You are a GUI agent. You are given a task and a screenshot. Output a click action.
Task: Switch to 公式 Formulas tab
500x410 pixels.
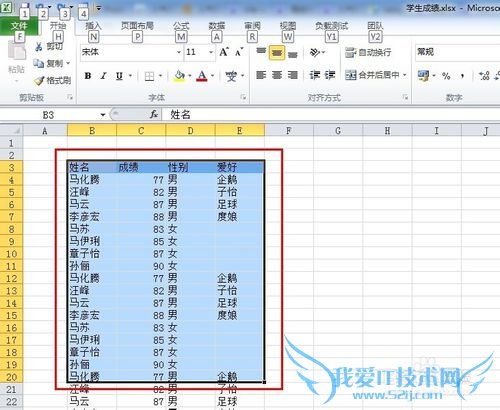tap(181, 26)
